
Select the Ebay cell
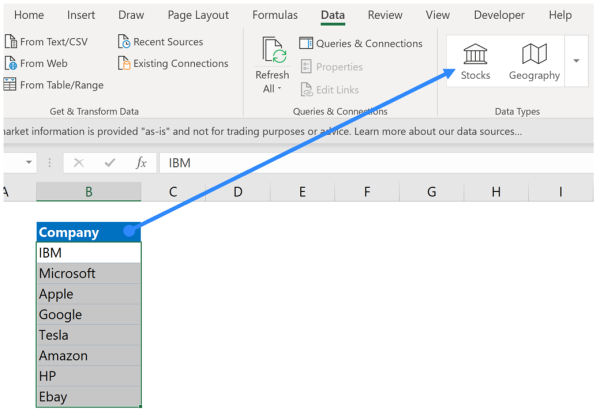(x=89, y=397)
